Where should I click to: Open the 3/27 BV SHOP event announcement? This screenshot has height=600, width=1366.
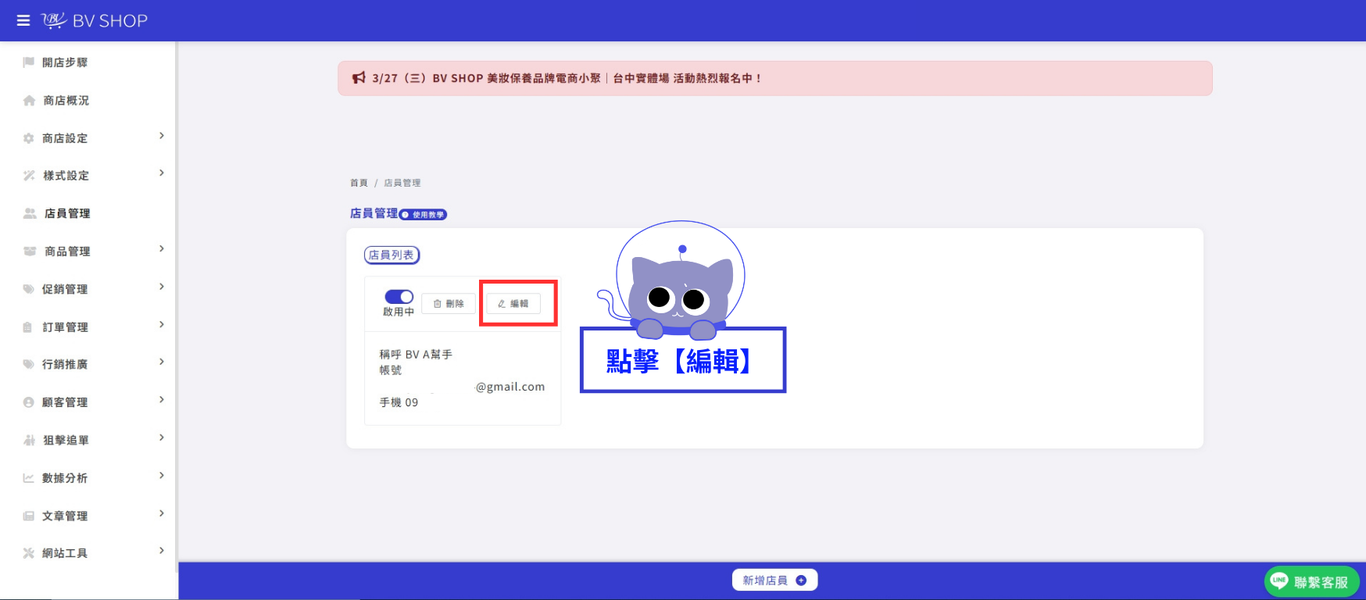[775, 78]
